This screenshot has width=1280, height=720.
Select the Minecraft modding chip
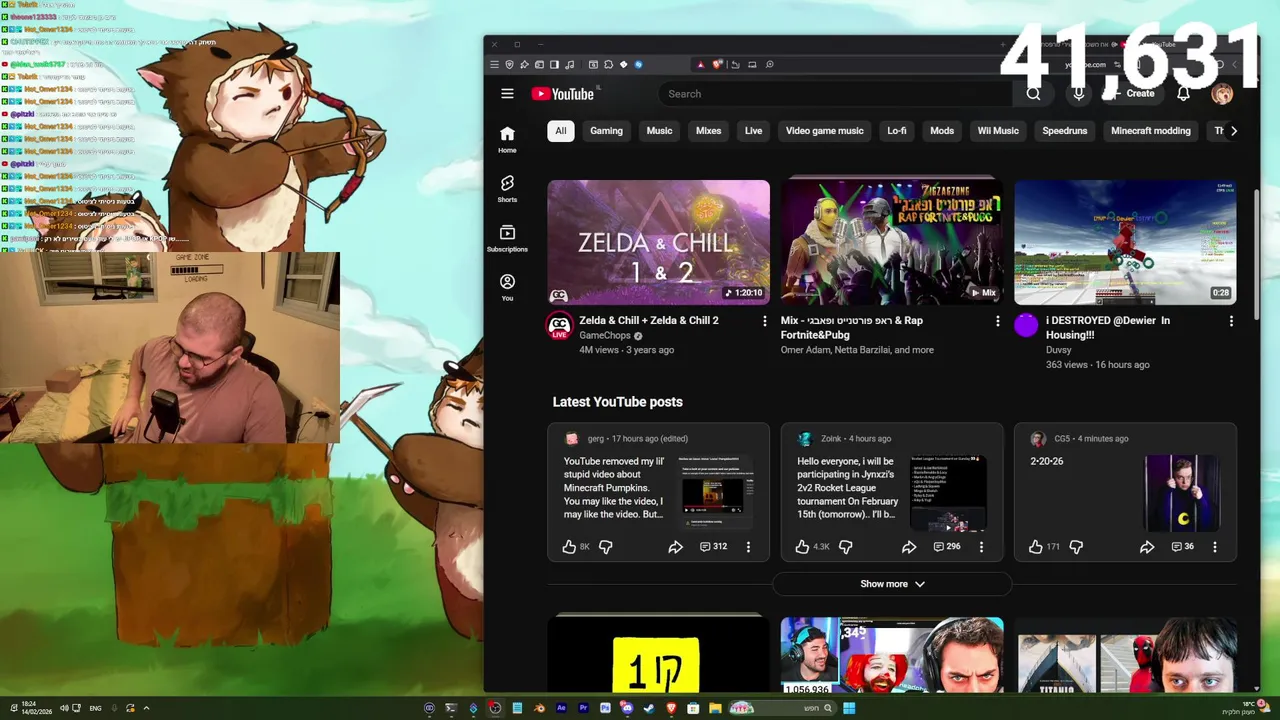coord(1151,131)
